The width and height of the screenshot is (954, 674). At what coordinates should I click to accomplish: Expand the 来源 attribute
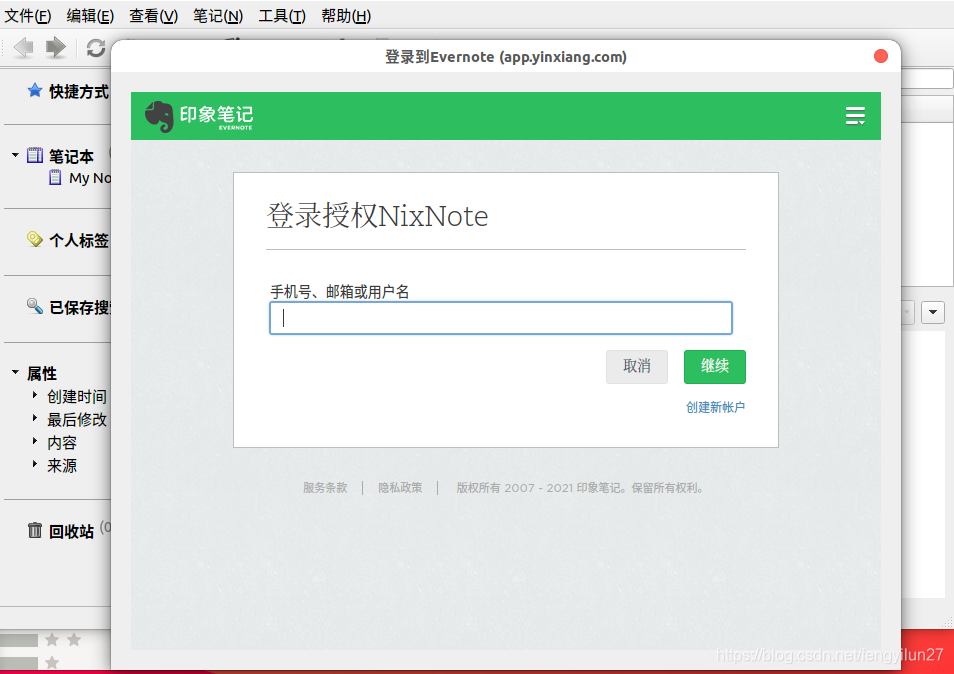[34, 465]
